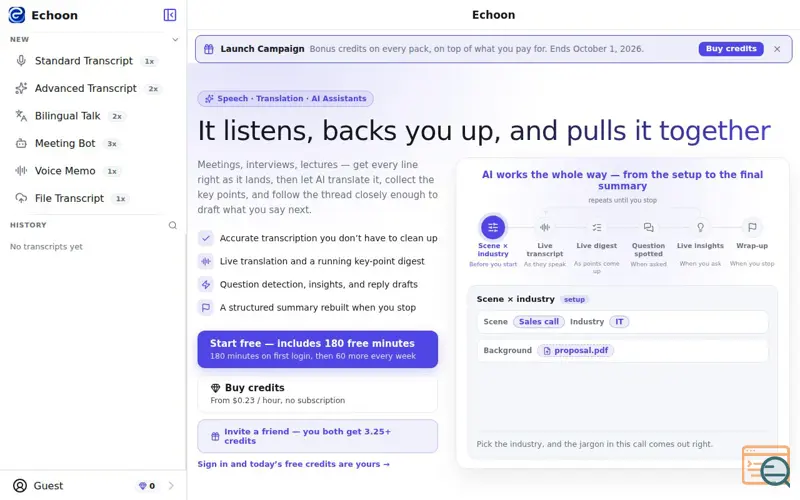Click the Bilingual Talk translate icon
800x500 pixels.
click(21, 116)
